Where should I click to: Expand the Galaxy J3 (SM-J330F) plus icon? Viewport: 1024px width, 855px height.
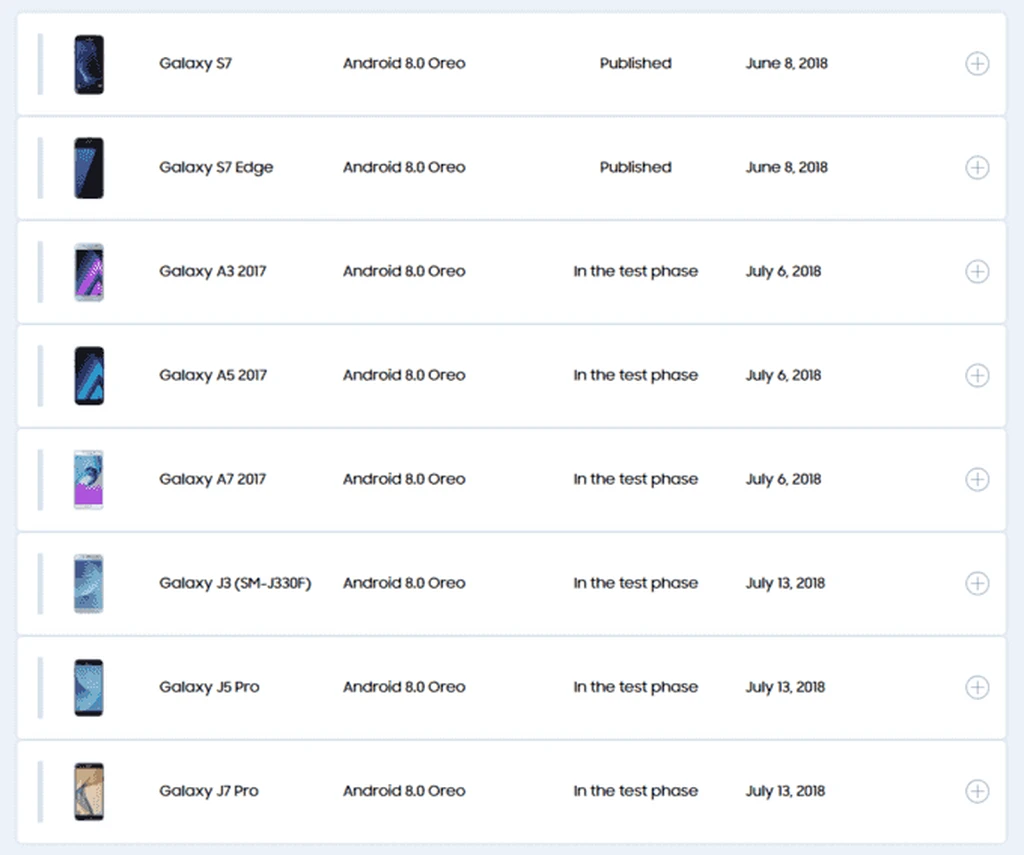(x=977, y=583)
